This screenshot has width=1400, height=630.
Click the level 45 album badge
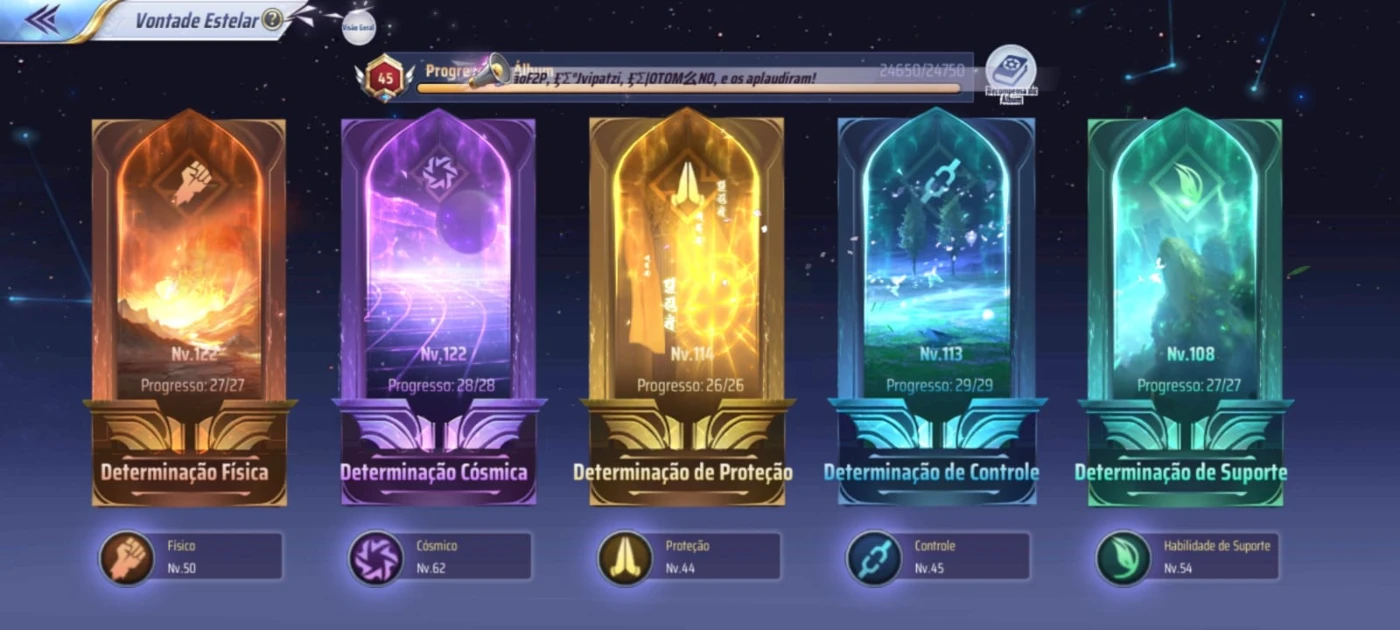384,77
